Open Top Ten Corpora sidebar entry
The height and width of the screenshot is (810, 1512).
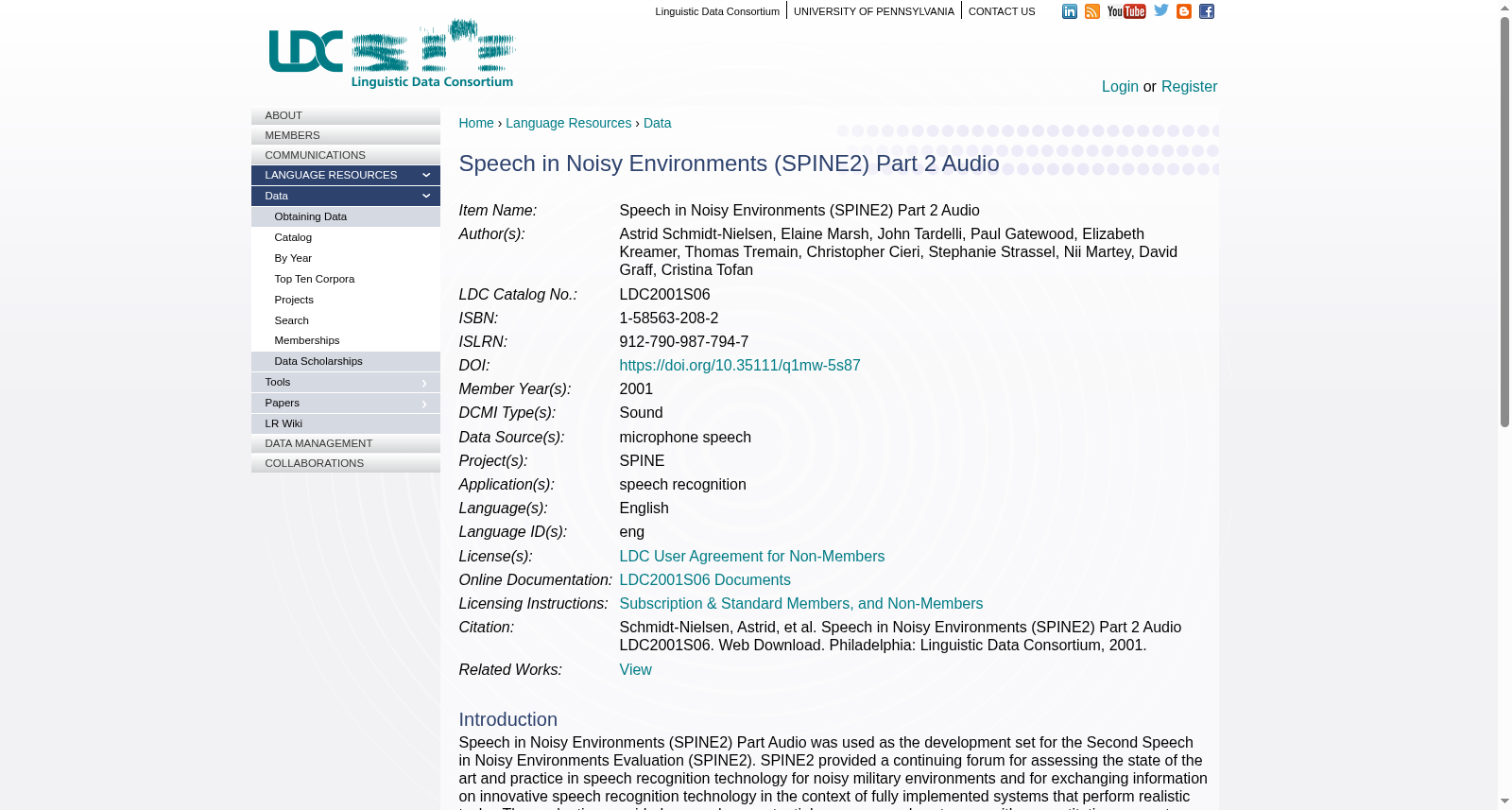pos(346,279)
